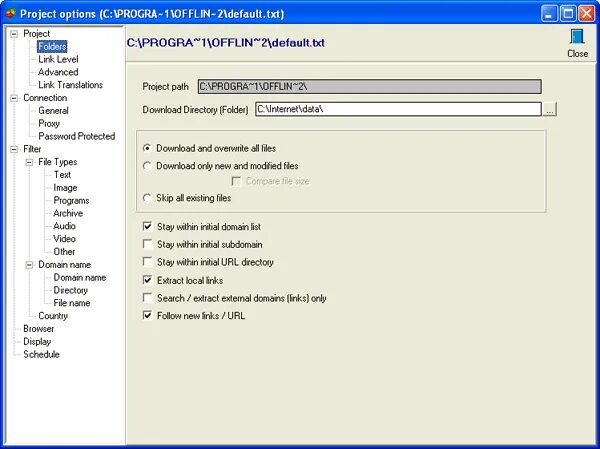Open Country filter settings
Image resolution: width=600 pixels, height=449 pixels.
pos(53,316)
